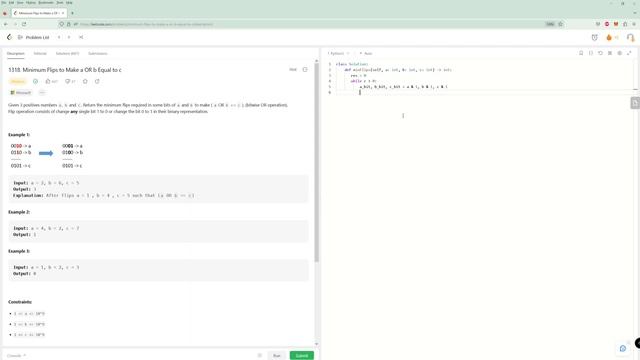
Task: Pick a random problem with shuffle icon
Action: click(x=81, y=37)
